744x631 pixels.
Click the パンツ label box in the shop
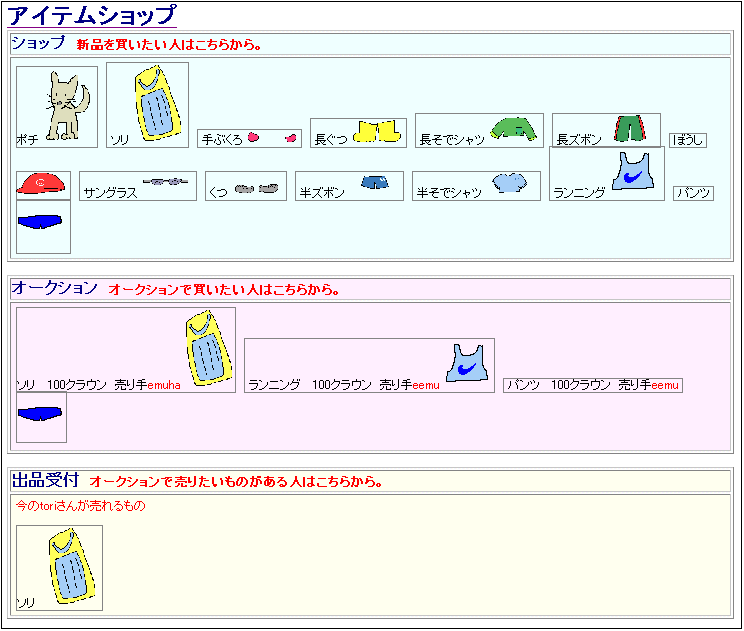click(x=693, y=193)
